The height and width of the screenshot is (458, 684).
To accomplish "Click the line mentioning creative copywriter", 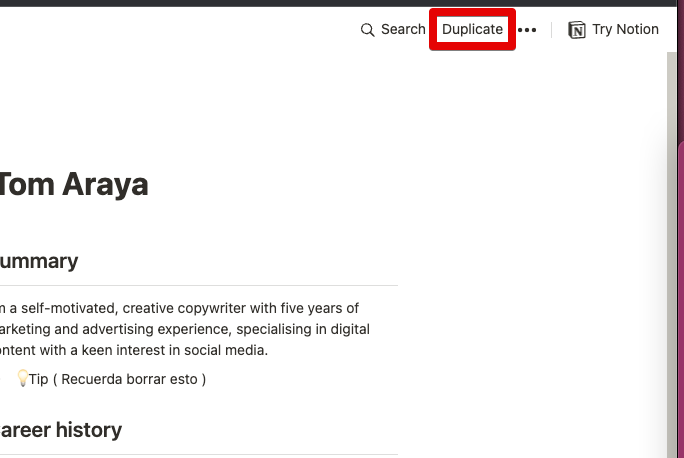I will point(179,308).
